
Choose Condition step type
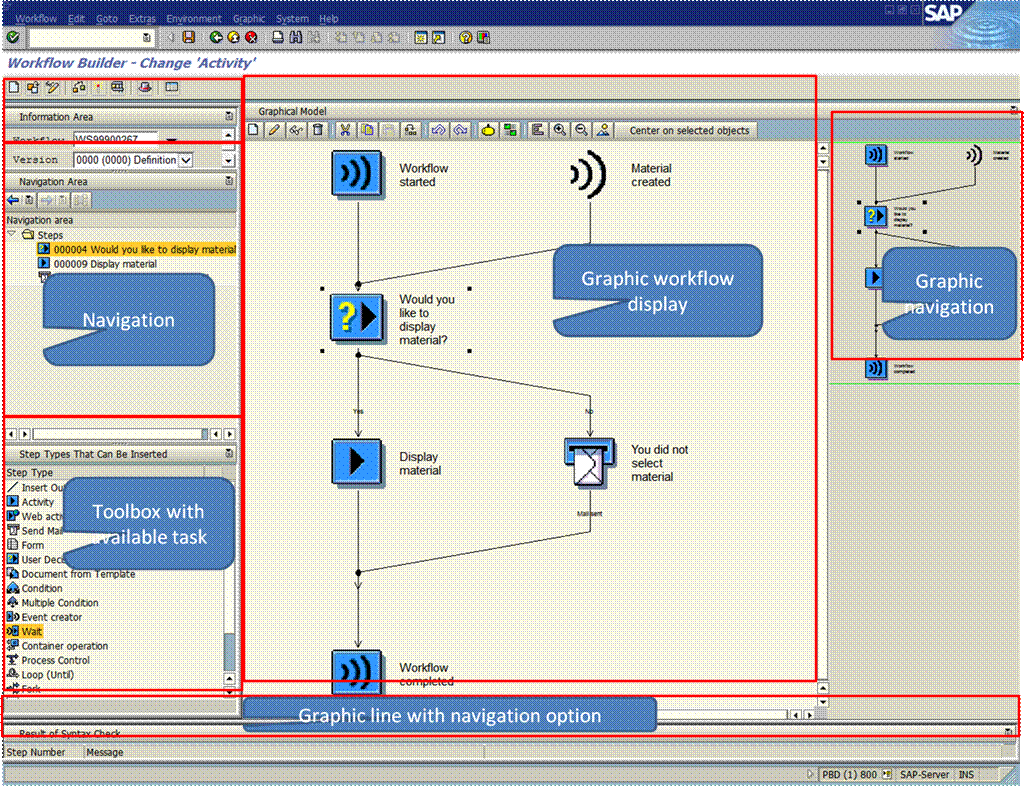tap(35, 588)
